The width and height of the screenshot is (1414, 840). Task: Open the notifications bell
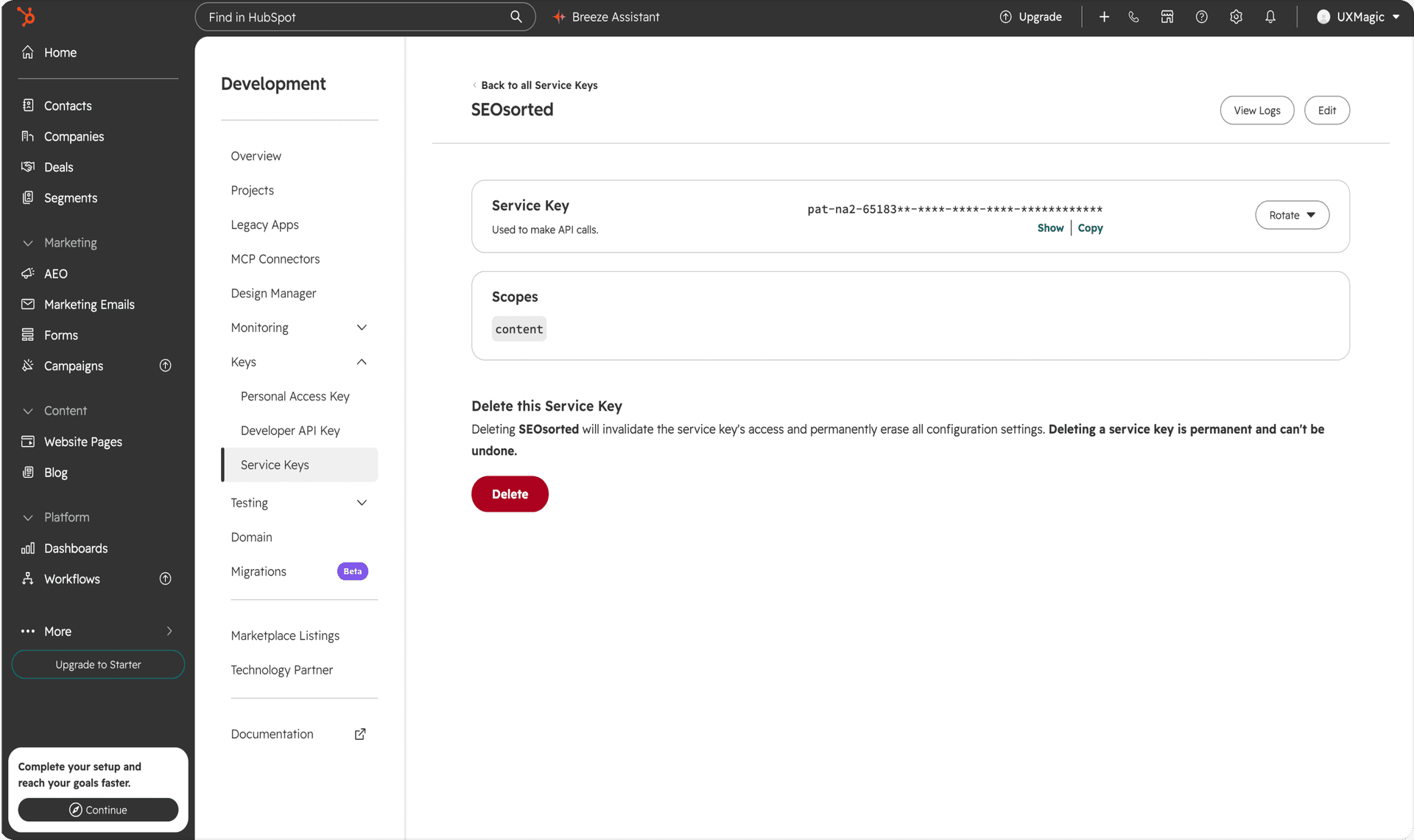coord(1270,17)
